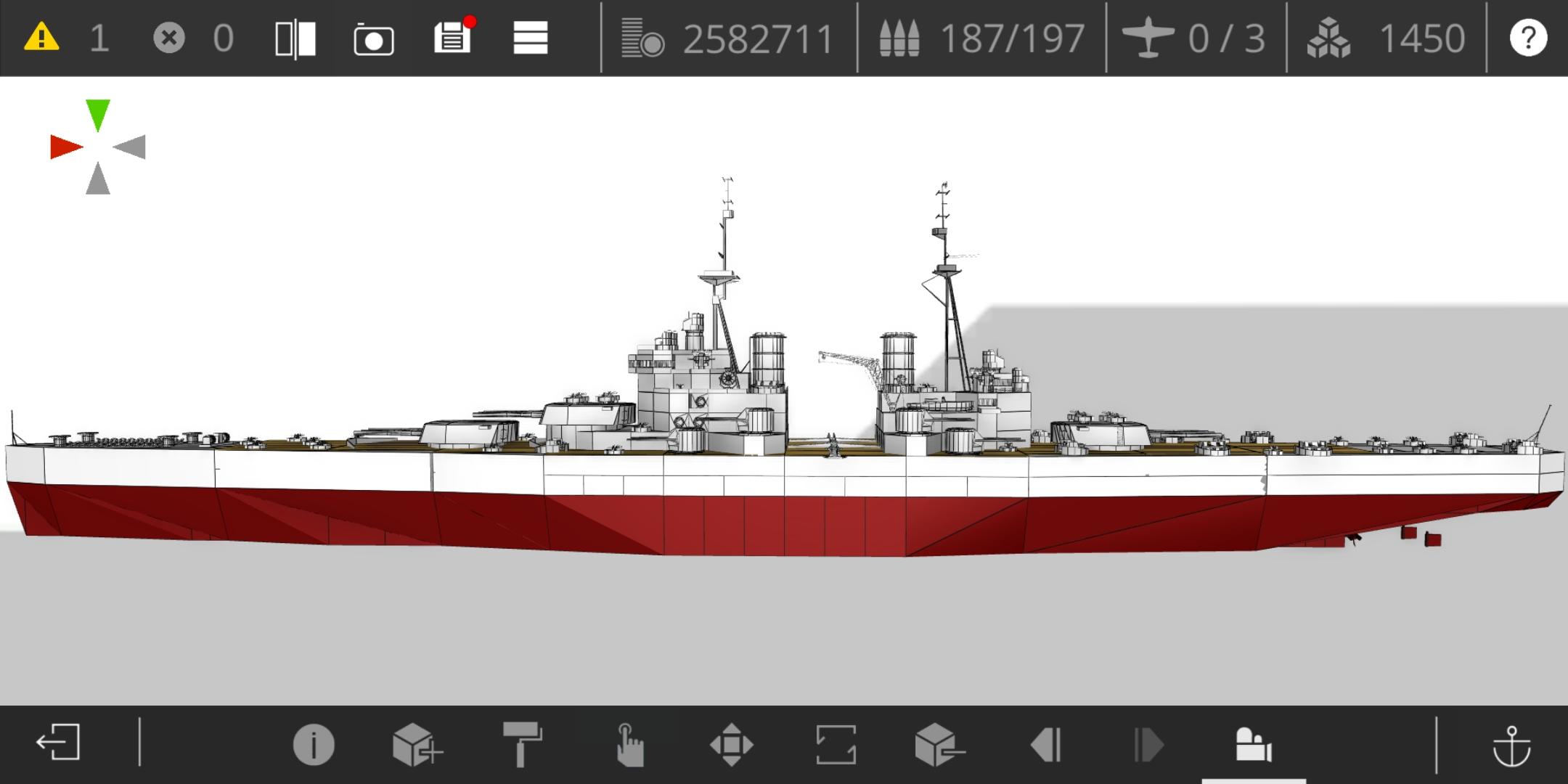This screenshot has width=1568, height=784.
Task: Open the info tool
Action: coord(314,745)
